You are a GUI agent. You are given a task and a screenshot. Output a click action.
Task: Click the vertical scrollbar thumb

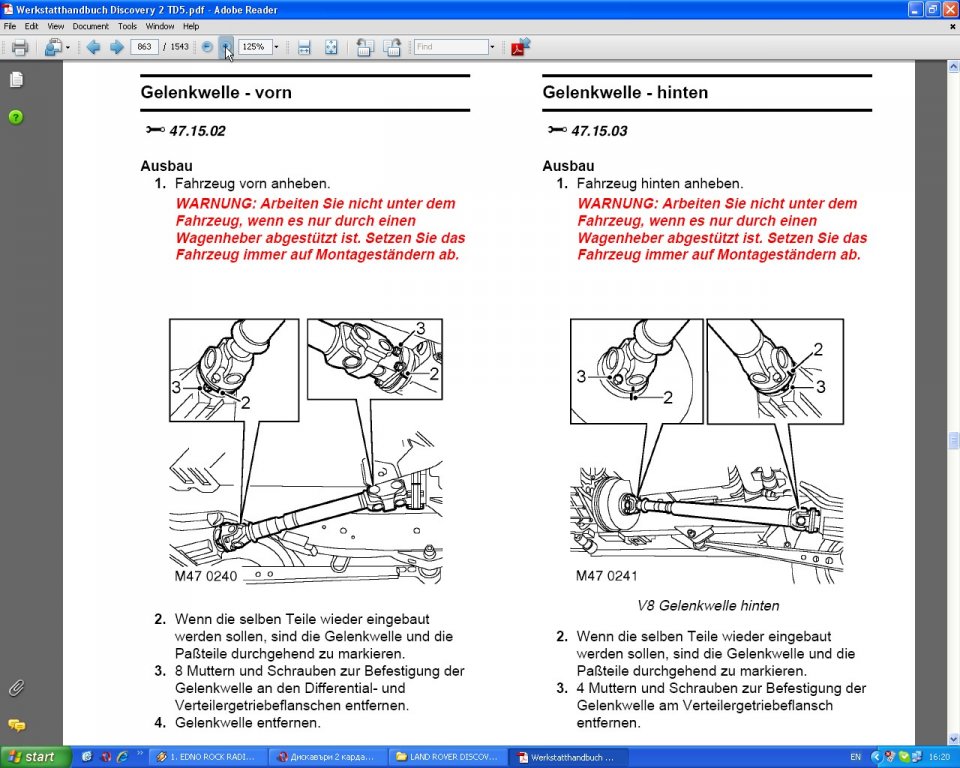click(x=953, y=440)
